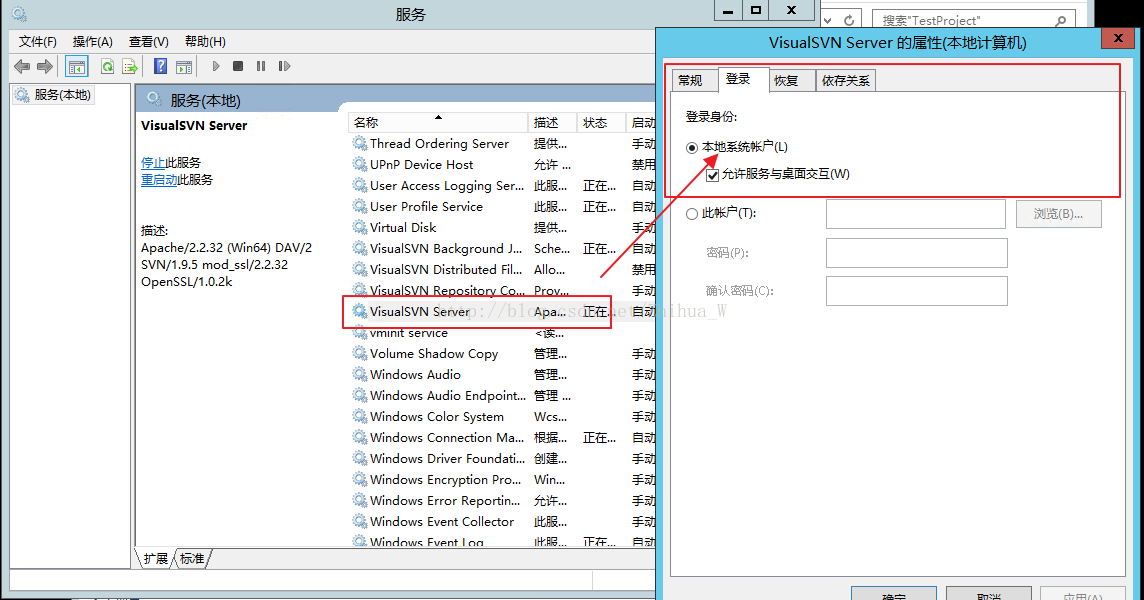Toggle 允许服务与桌面交互(W) checkbox

(x=713, y=175)
